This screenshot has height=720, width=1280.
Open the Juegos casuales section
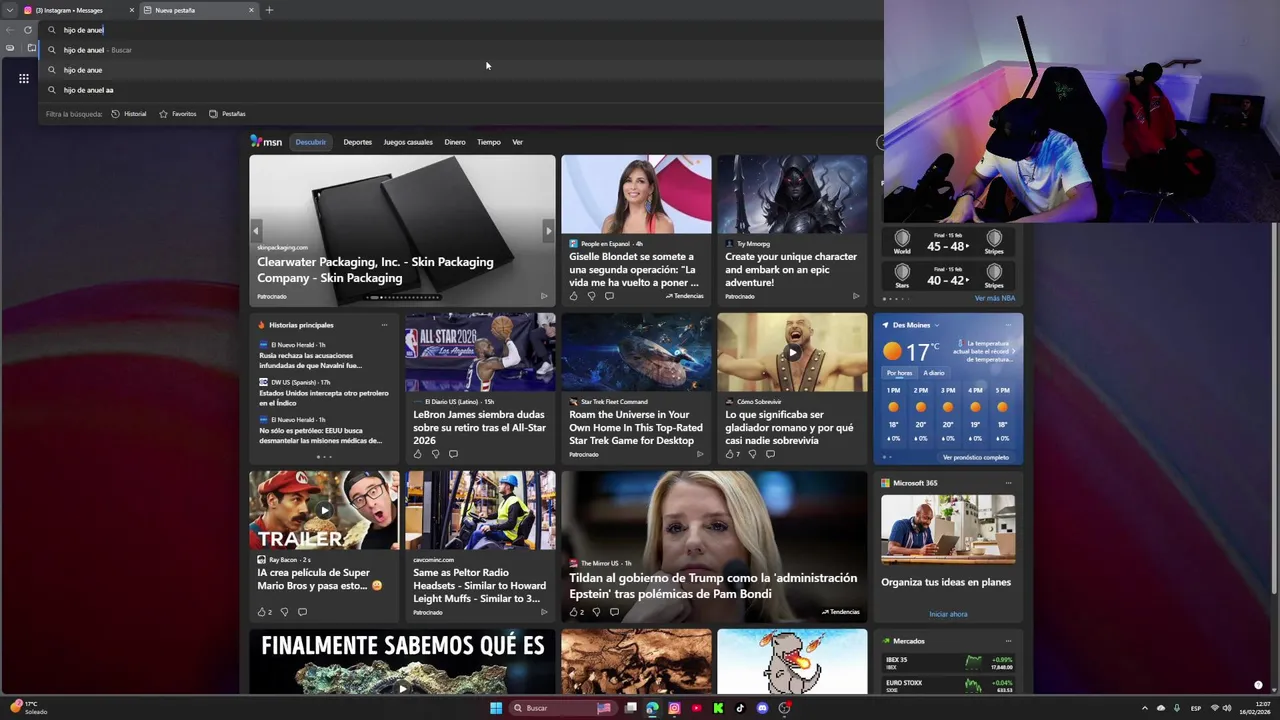point(408,142)
